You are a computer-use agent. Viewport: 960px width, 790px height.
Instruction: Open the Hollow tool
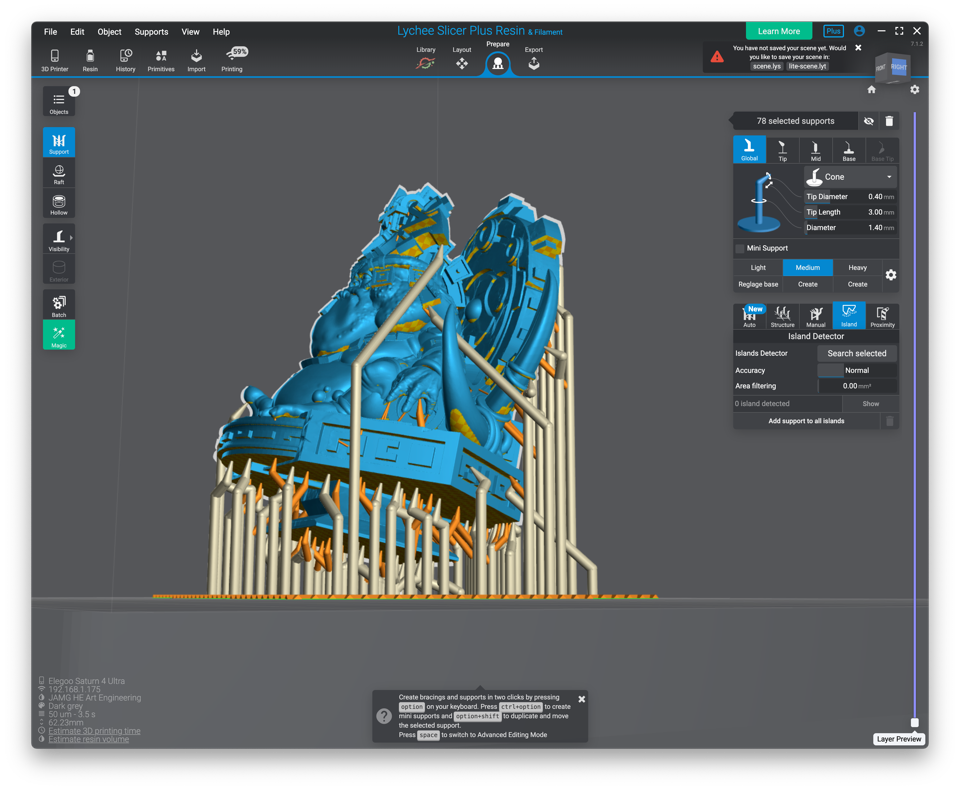click(x=59, y=205)
